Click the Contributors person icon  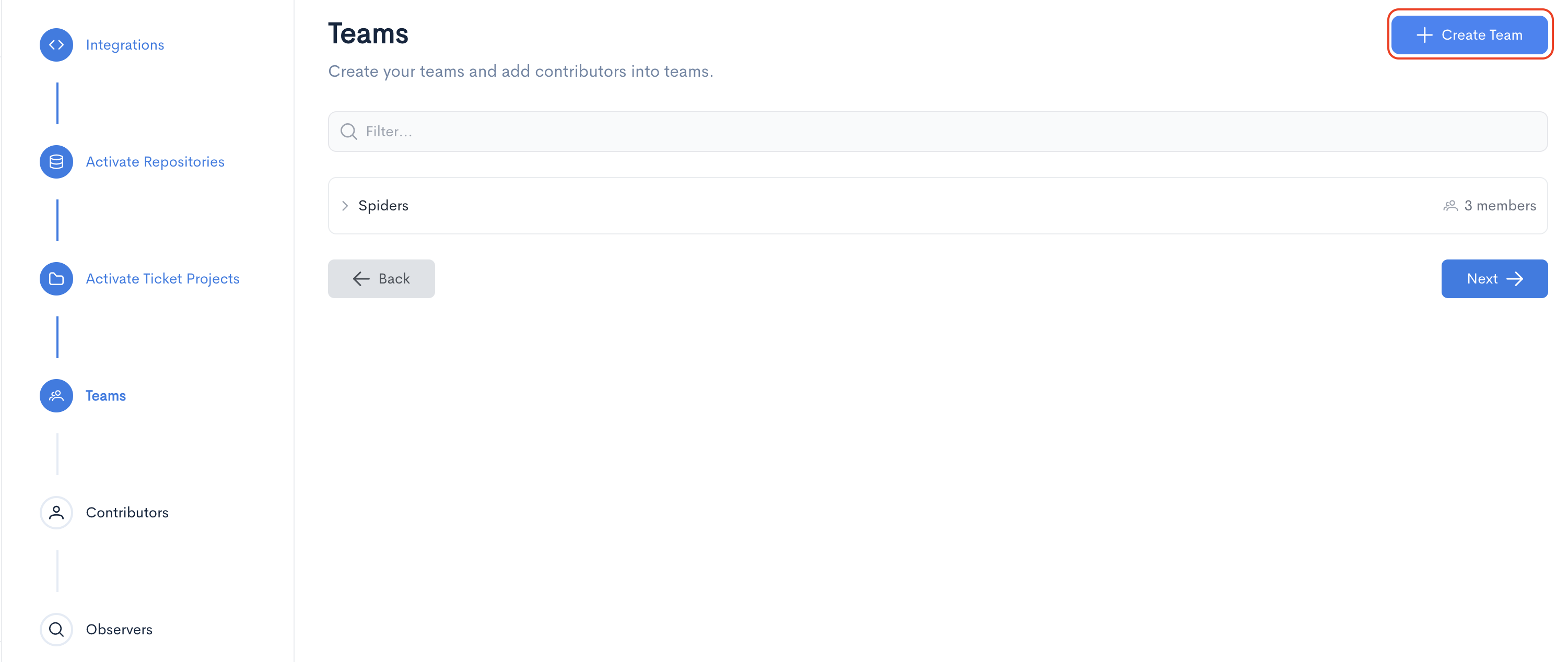coord(56,512)
